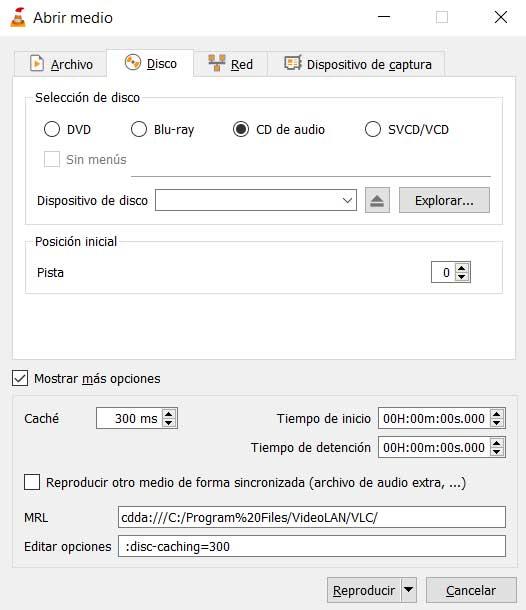Image resolution: width=526 pixels, height=610 pixels.
Task: Click the Disco tab disc icon
Action: pos(133,63)
